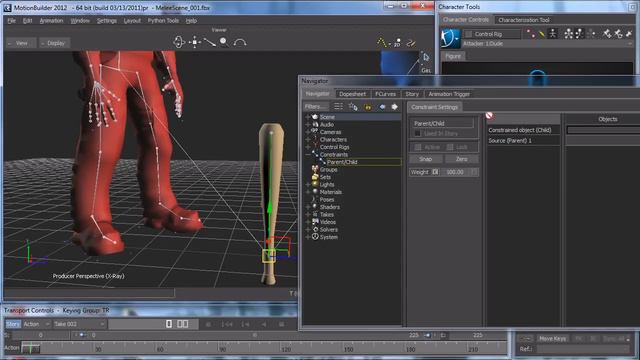Open the Take 002 dropdown
Viewport: 640px width, 360px height.
79,324
